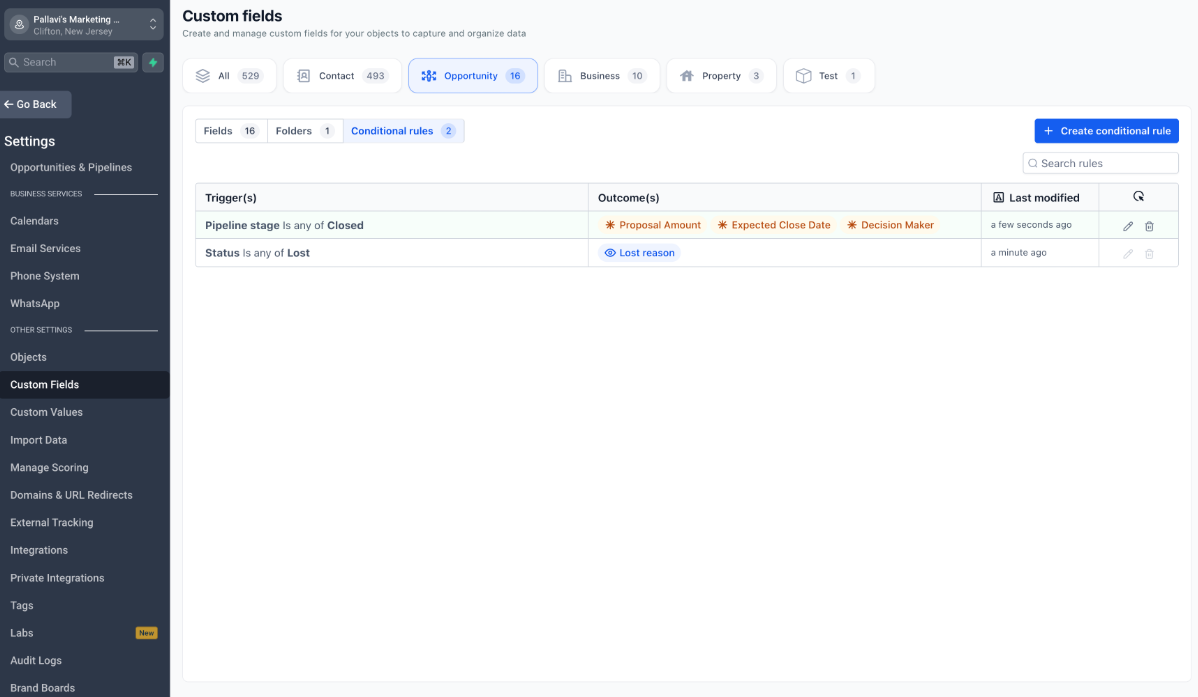Open the Folders sub-tab
This screenshot has height=697, width=1198.
[x=305, y=131]
